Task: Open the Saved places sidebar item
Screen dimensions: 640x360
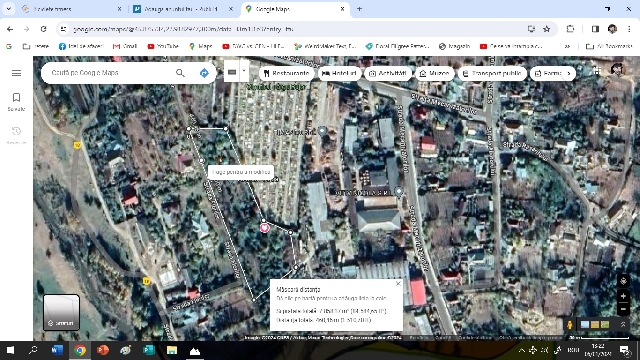Action: [16, 102]
